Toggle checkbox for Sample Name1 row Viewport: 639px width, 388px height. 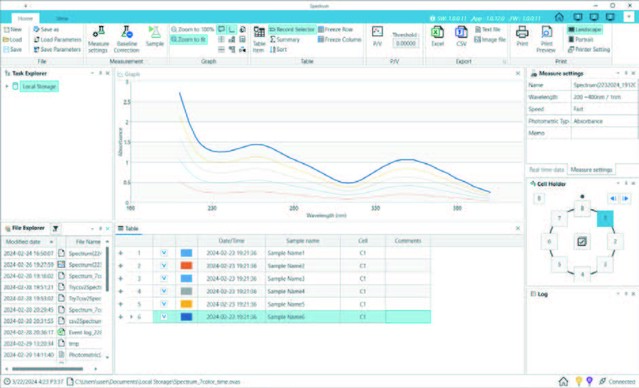(164, 253)
